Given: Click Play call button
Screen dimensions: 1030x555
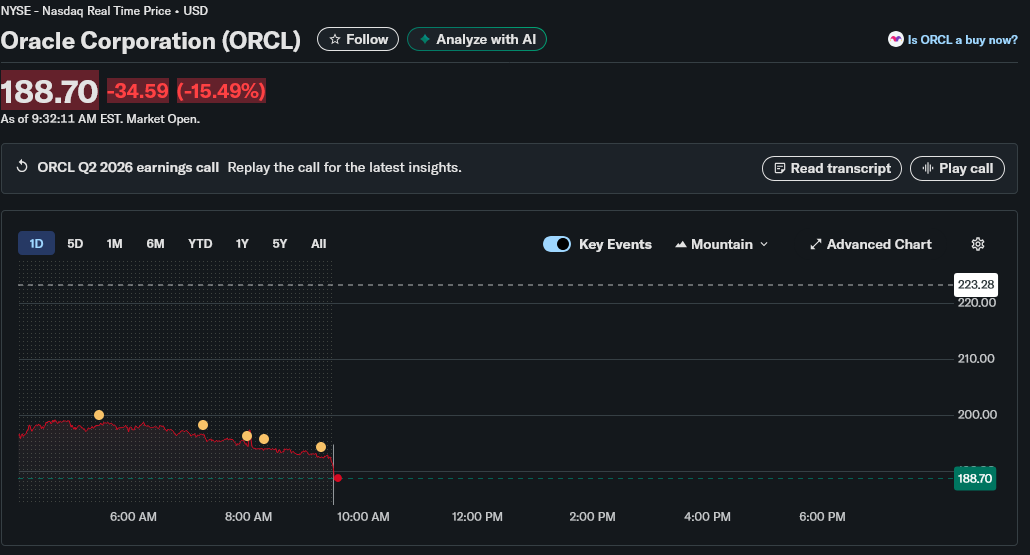Looking at the screenshot, I should [957, 168].
